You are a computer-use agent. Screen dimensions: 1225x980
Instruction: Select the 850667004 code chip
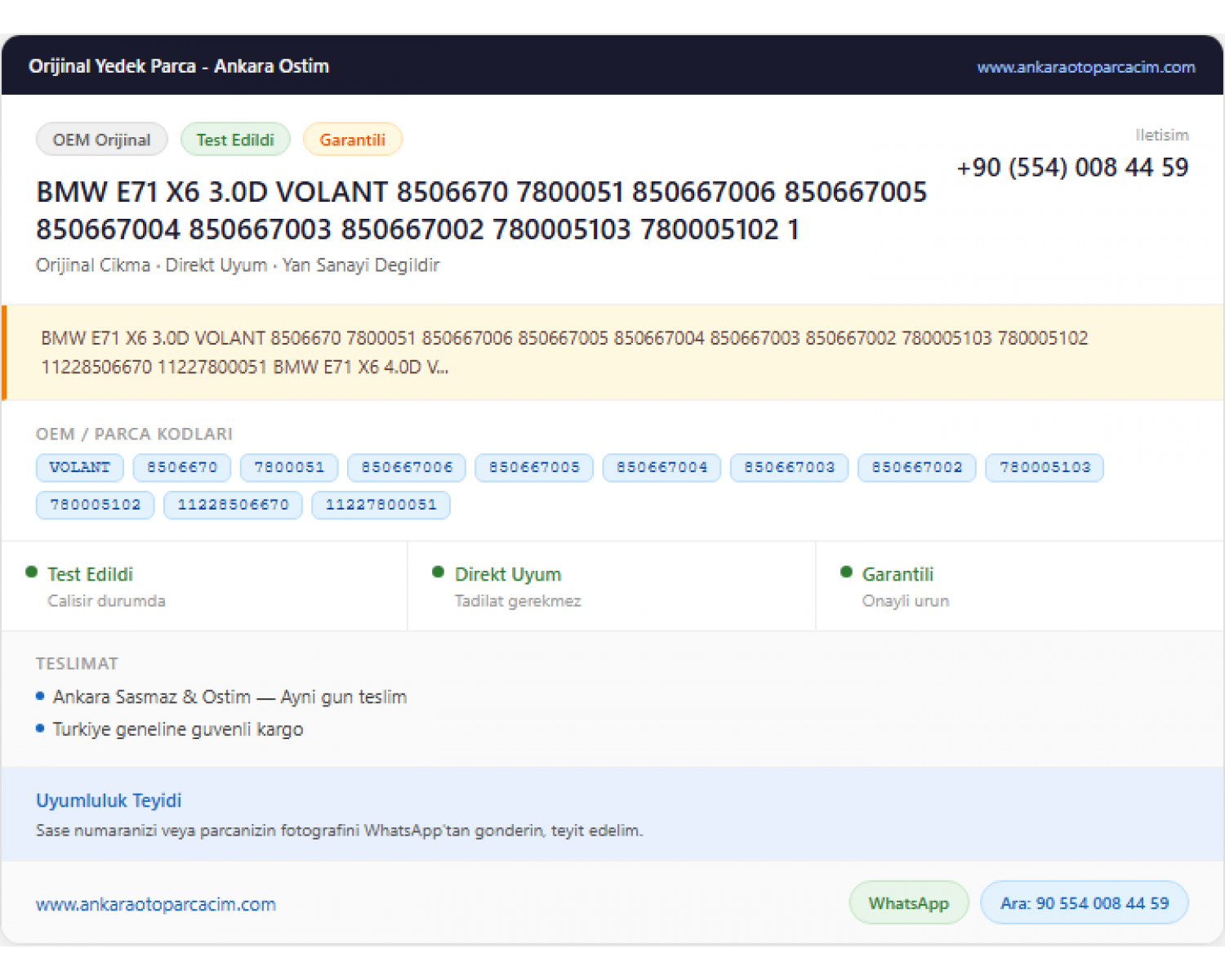click(x=661, y=467)
